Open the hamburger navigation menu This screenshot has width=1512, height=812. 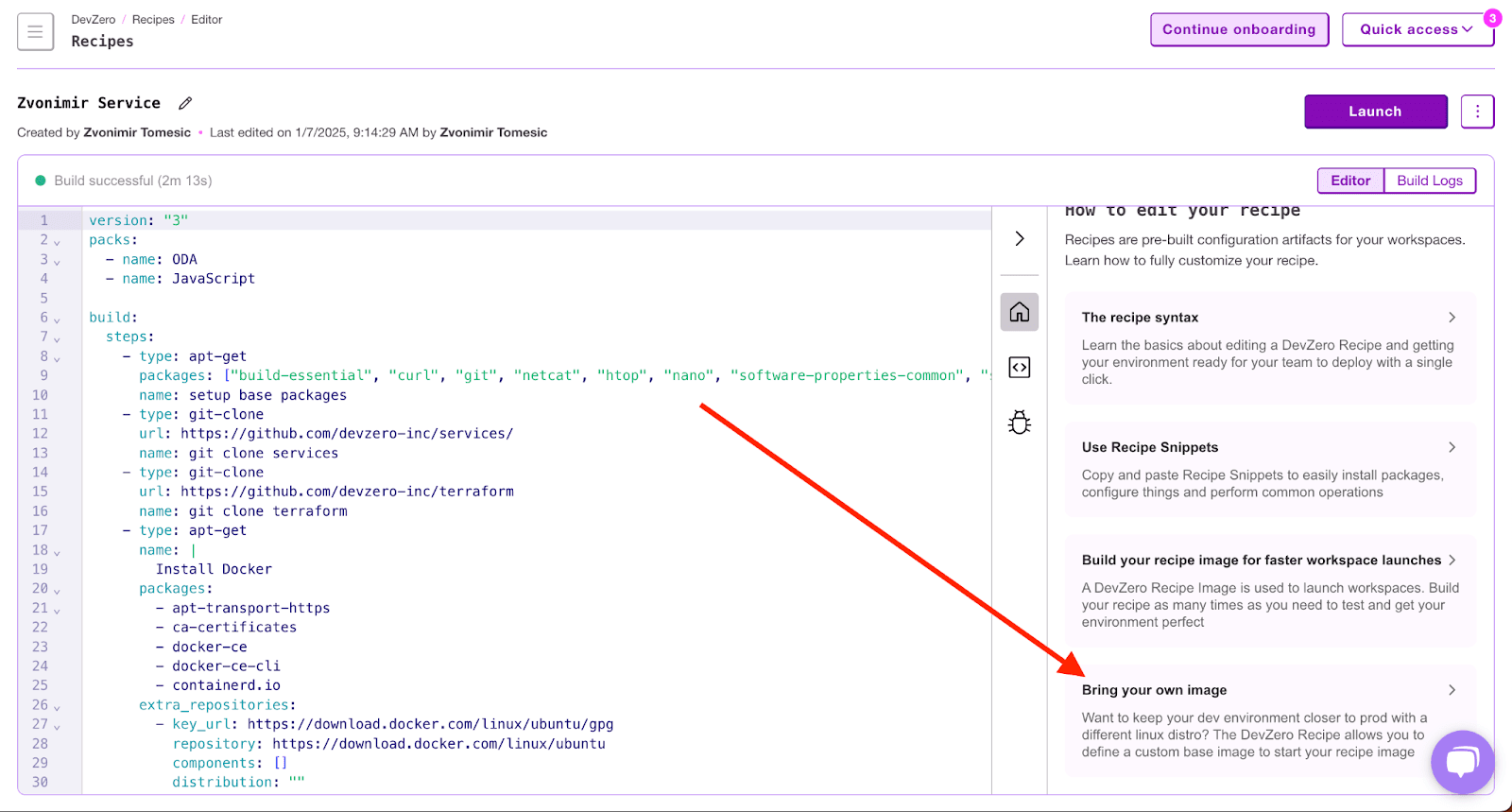(x=35, y=32)
